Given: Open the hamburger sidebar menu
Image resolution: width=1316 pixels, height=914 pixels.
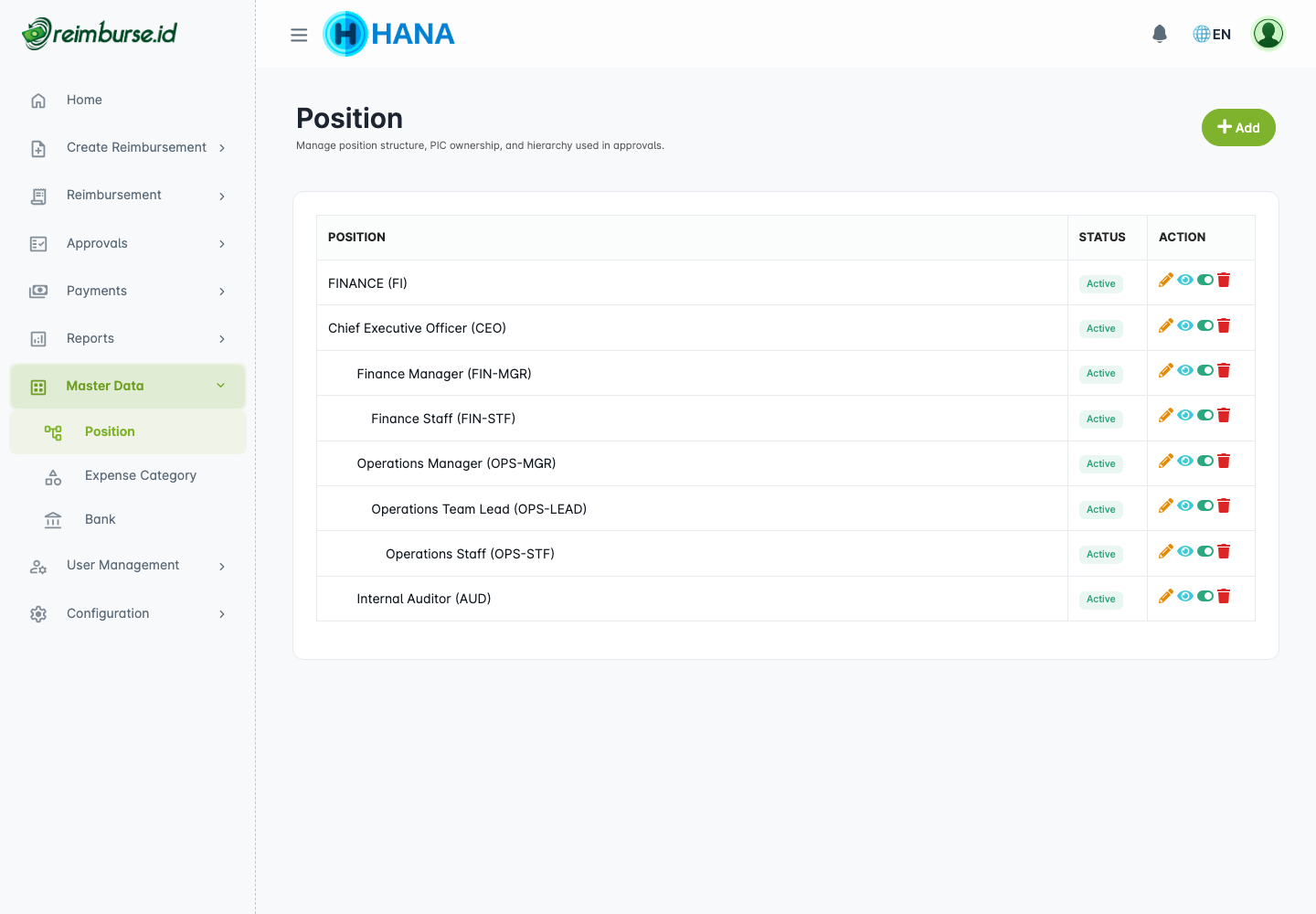Looking at the screenshot, I should (x=299, y=35).
